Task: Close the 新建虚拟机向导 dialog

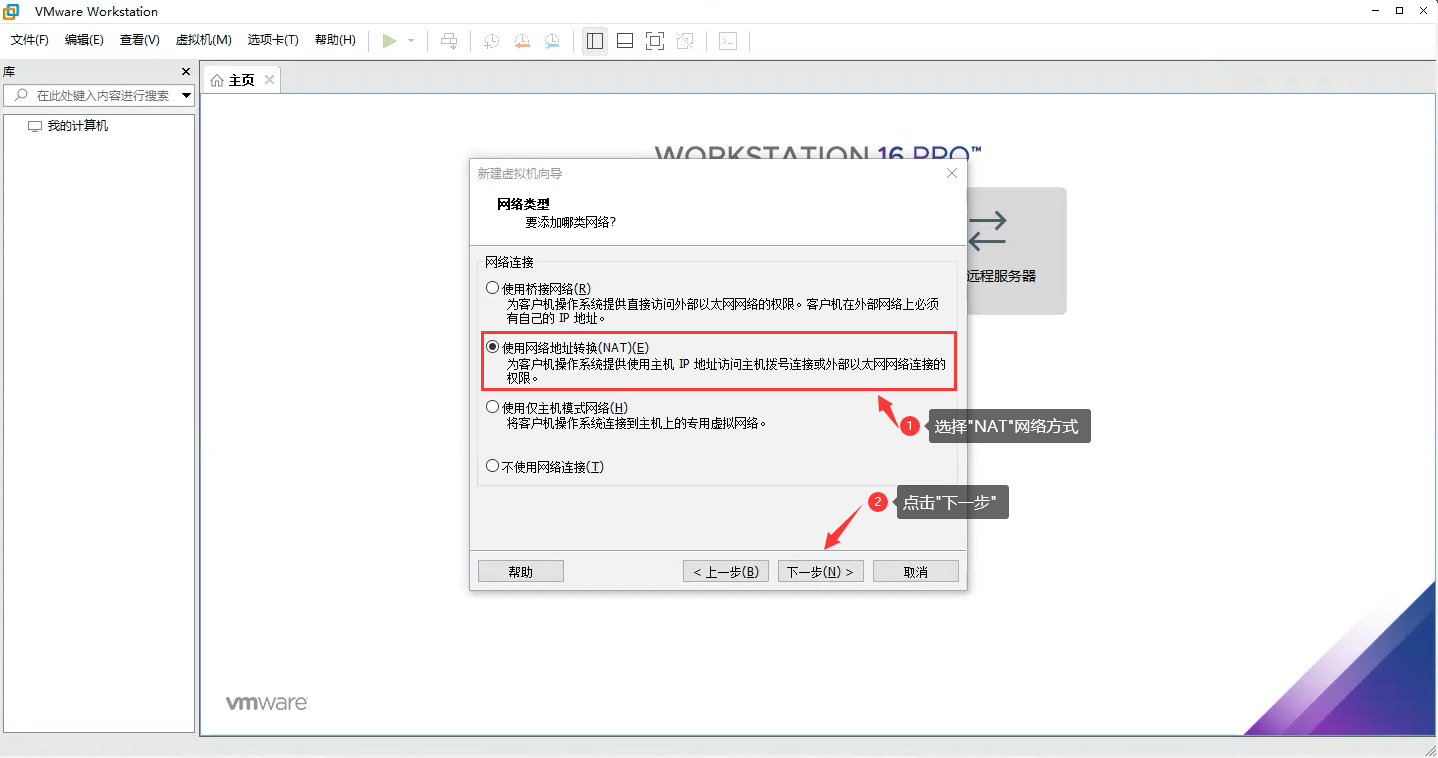Action: tap(952, 173)
